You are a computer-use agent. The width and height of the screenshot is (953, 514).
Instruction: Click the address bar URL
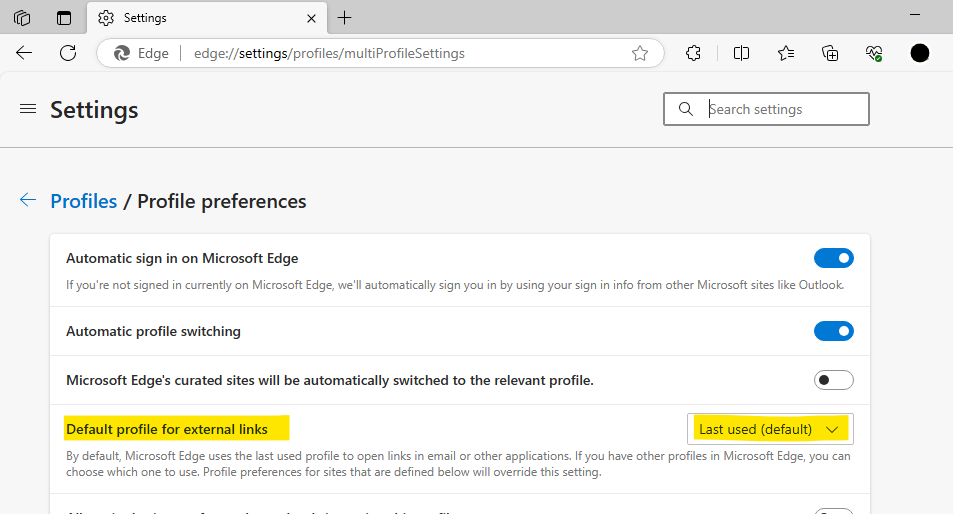click(329, 53)
